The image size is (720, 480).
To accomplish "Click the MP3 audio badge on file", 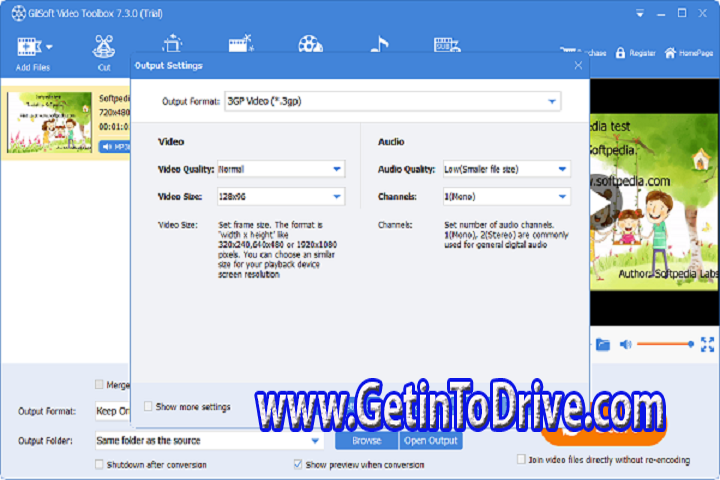I will coord(115,147).
